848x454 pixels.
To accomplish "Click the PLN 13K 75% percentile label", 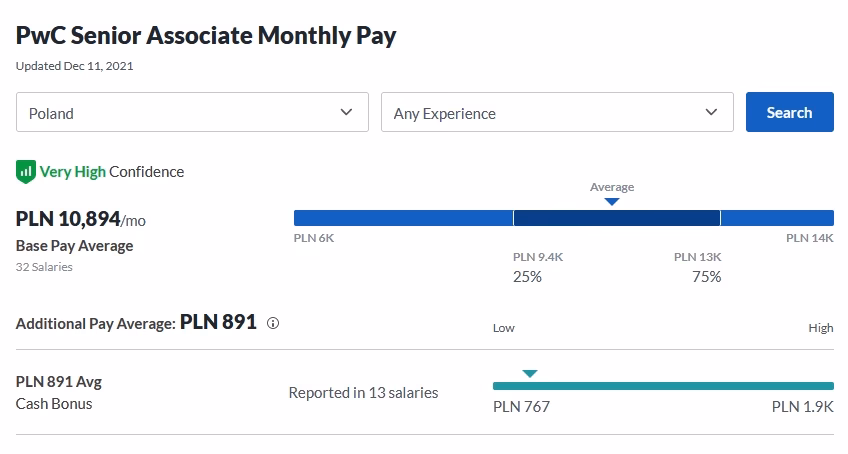I will pyautogui.click(x=699, y=267).
